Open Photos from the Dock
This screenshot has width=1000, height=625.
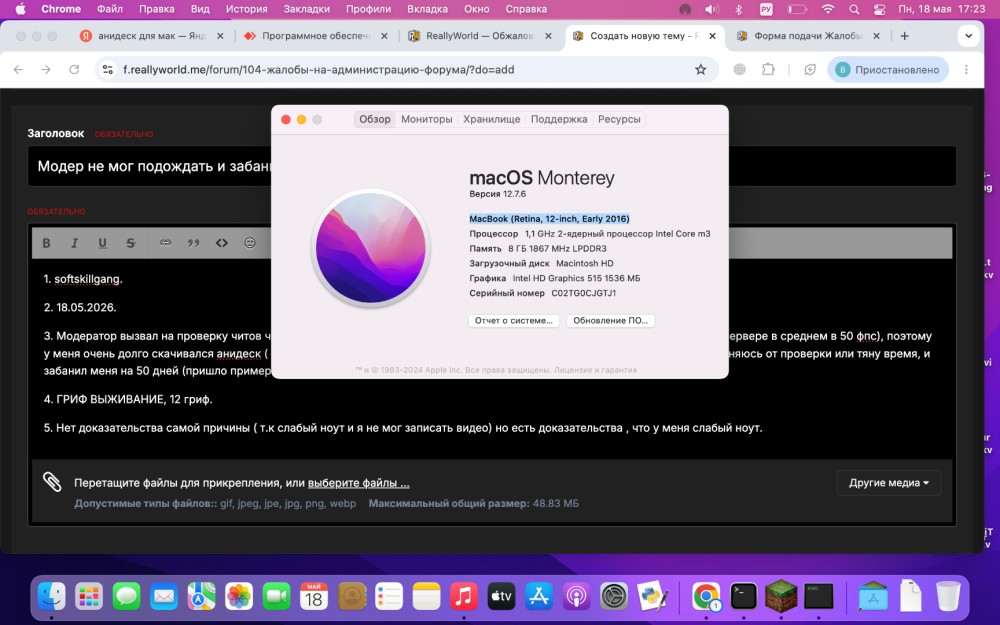tap(239, 596)
